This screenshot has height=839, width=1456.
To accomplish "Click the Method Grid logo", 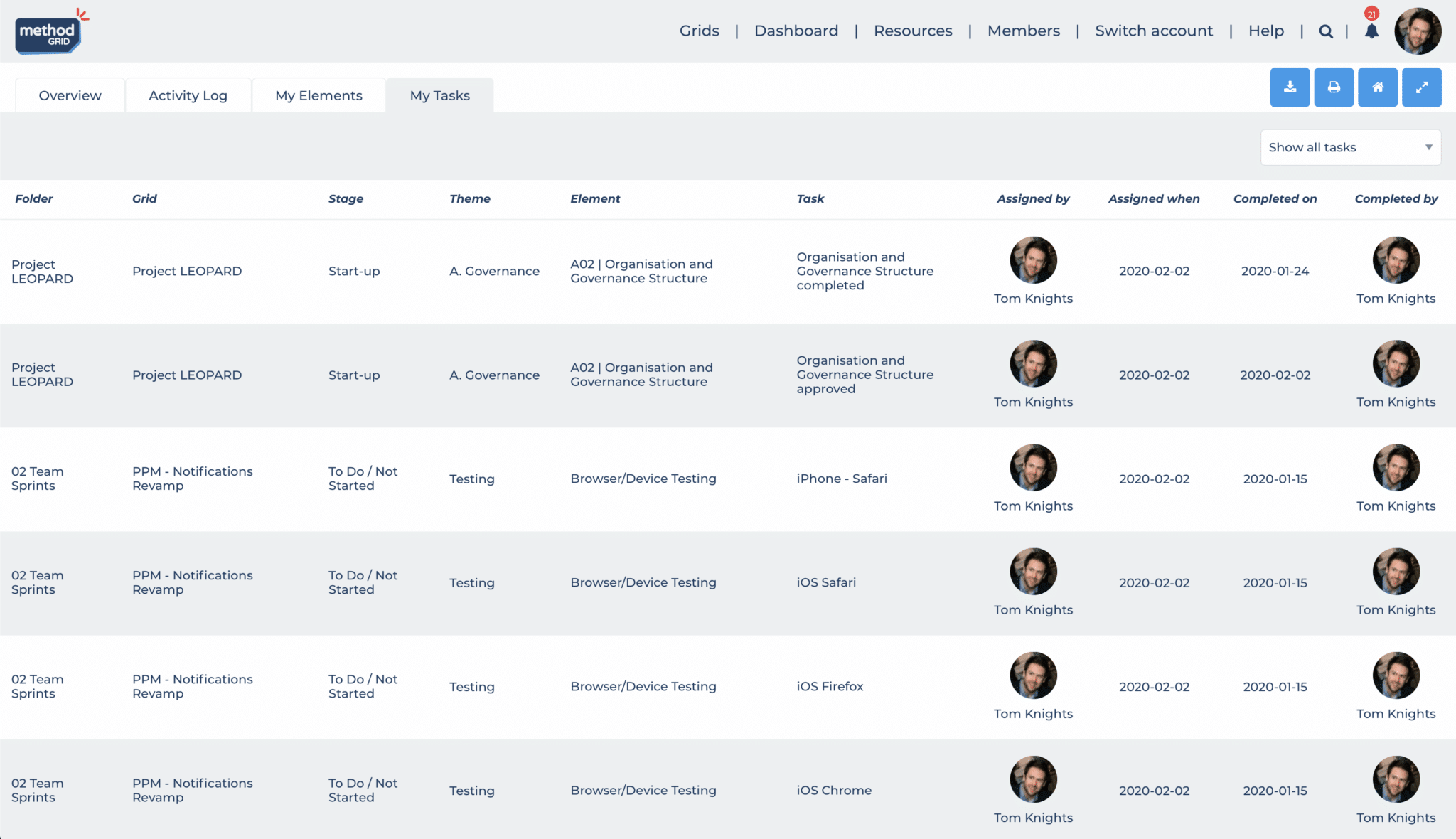I will click(51, 32).
